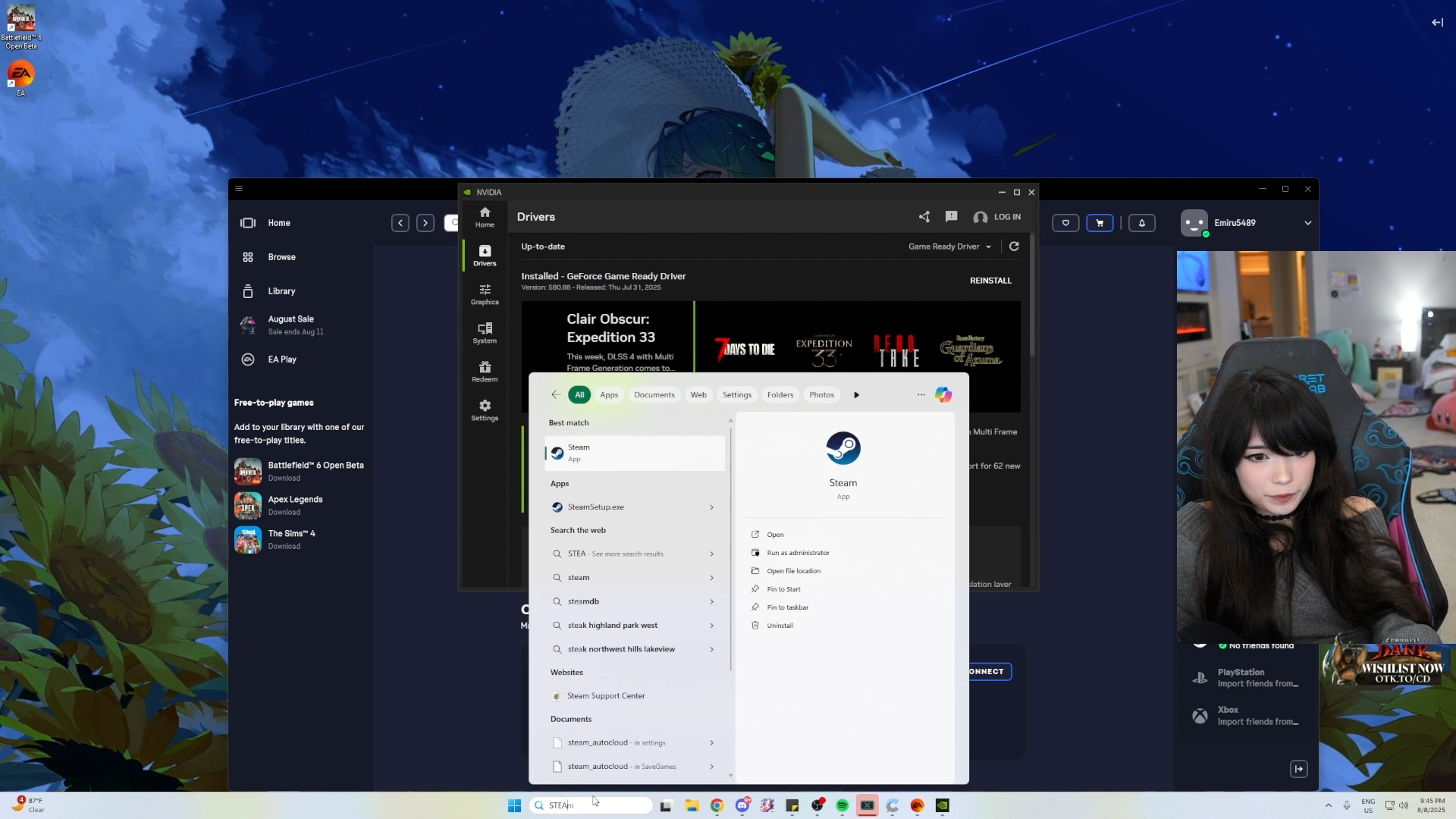This screenshot has height=819, width=1456.
Task: Choose Run as administrator for Steam
Action: 798,553
